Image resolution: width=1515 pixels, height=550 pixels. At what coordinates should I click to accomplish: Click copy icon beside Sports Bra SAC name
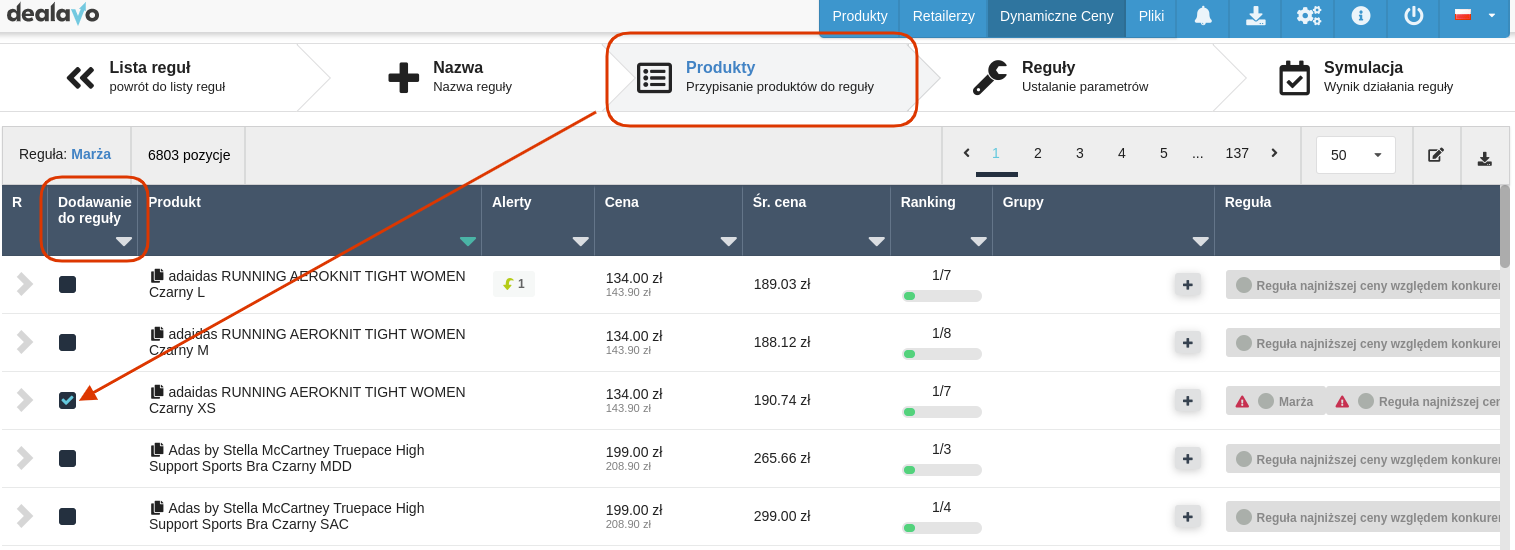point(157,508)
